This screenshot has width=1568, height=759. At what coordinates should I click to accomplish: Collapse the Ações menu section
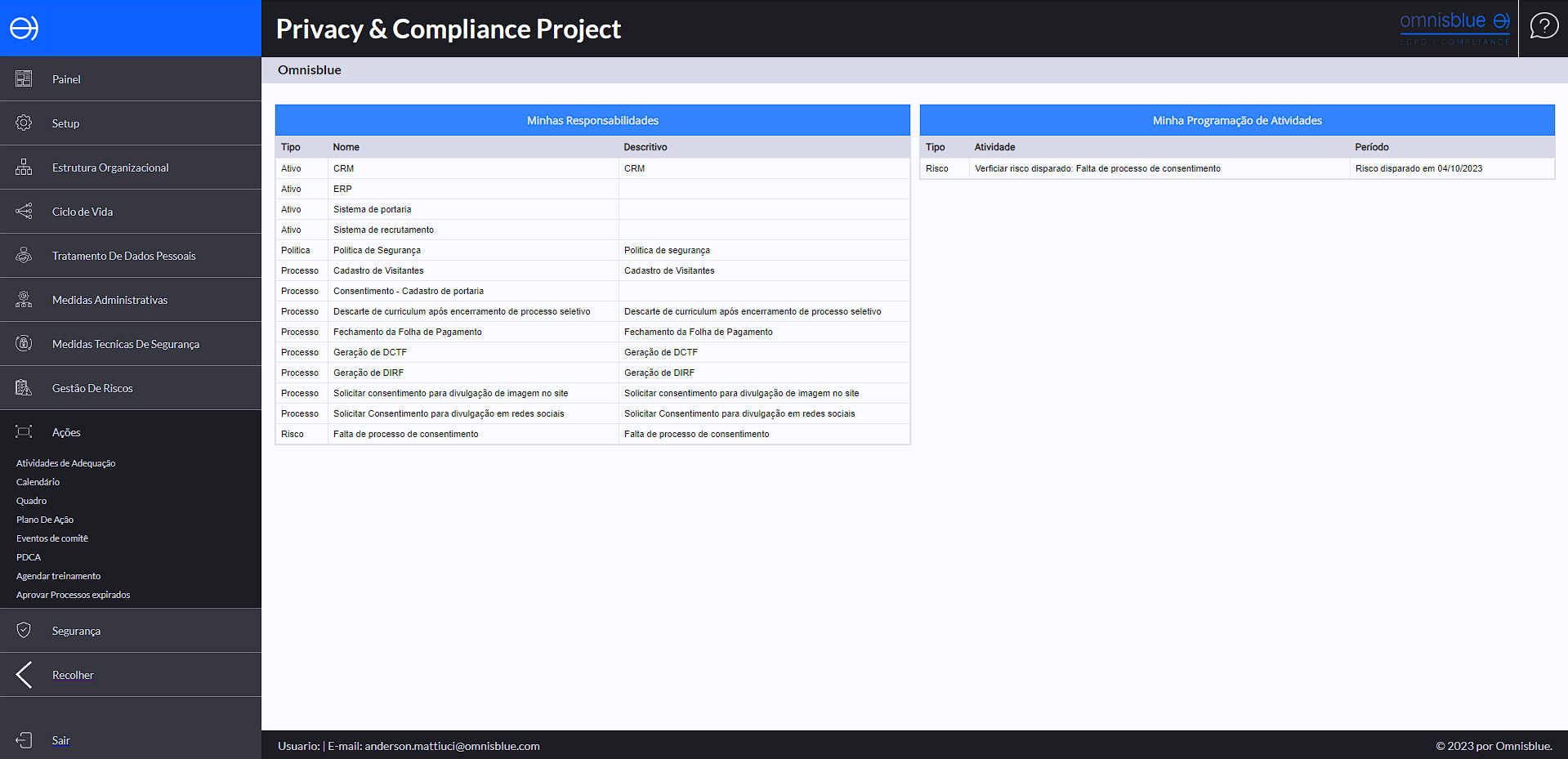click(66, 432)
